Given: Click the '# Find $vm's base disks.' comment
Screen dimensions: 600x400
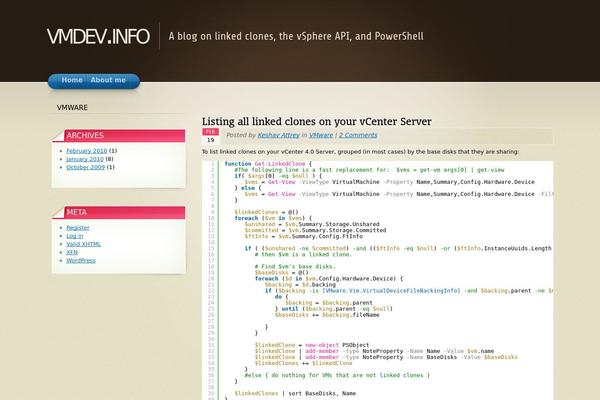Looking at the screenshot, I should tap(295, 266).
